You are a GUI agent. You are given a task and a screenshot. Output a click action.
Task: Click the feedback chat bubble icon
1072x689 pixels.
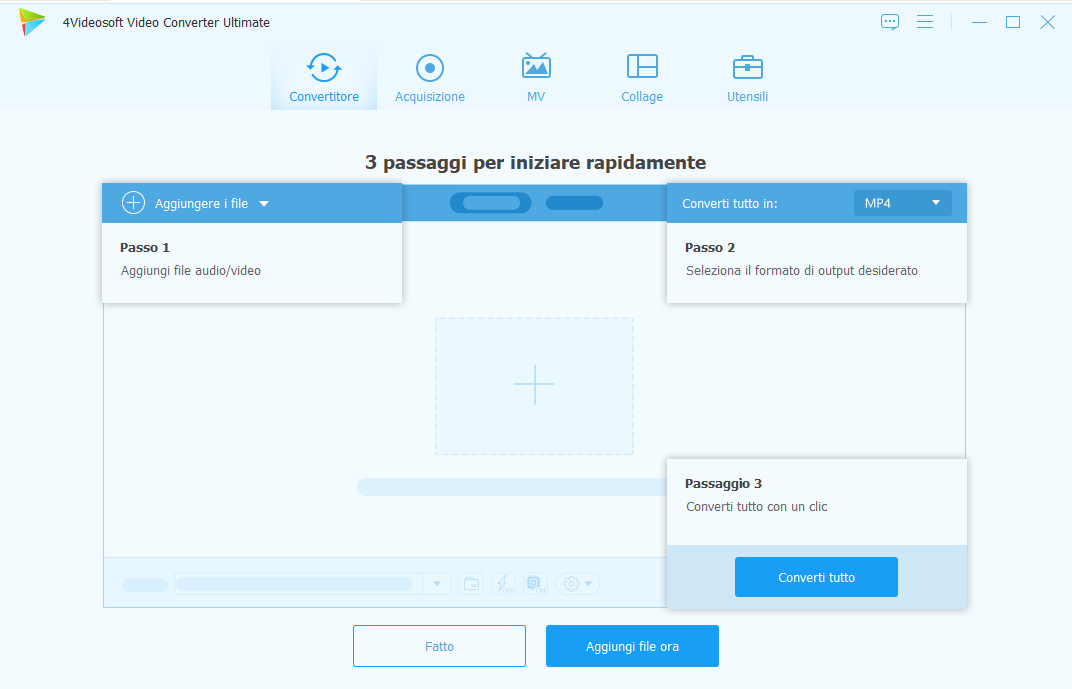point(889,22)
